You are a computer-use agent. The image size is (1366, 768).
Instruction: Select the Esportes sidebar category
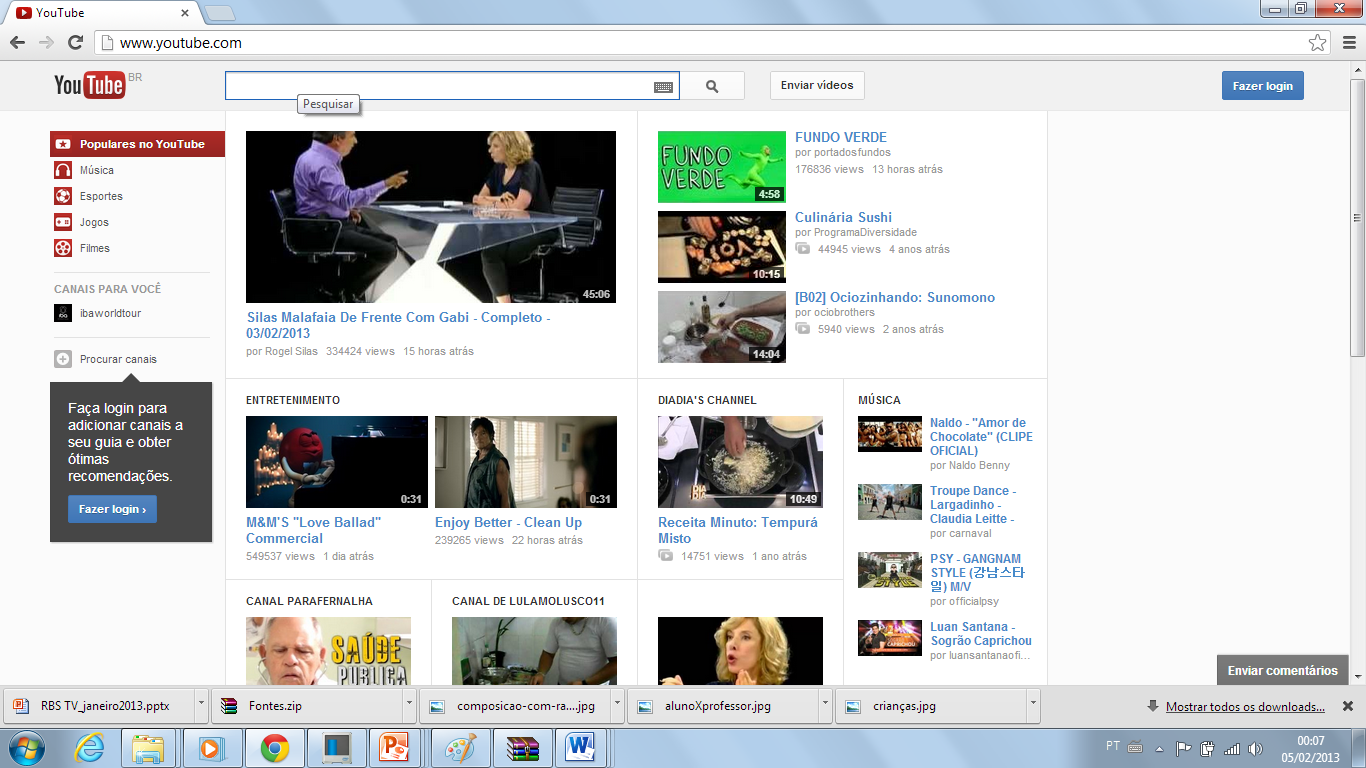101,196
